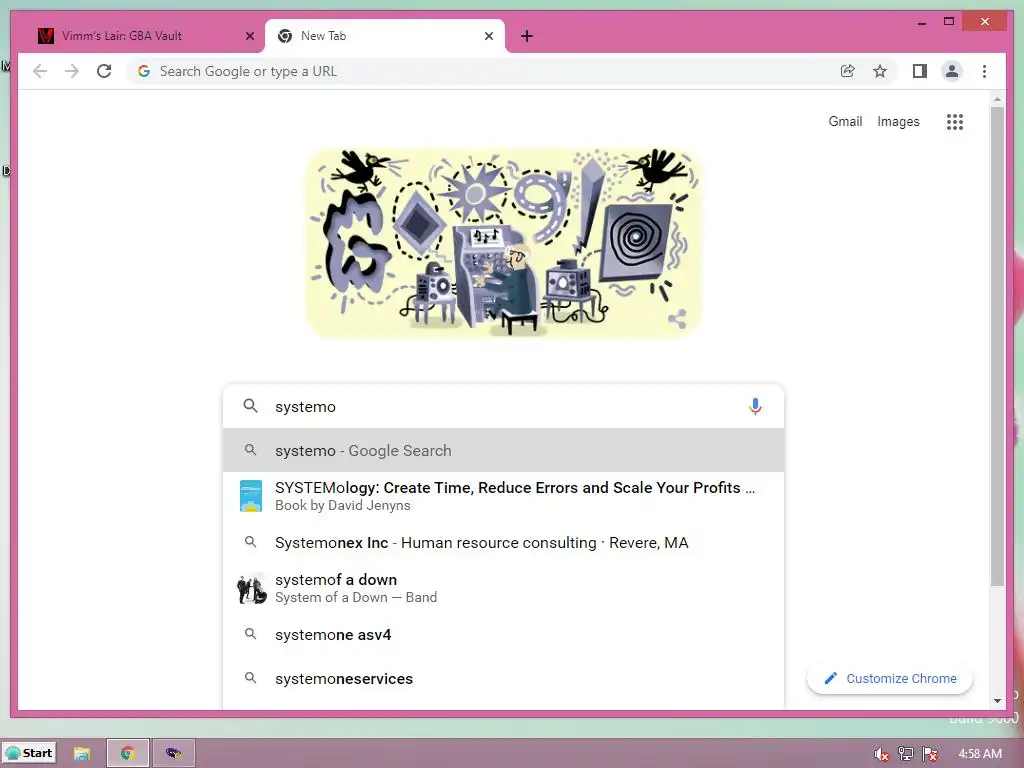Click the Google Doodle image
The image size is (1024, 768).
tap(504, 243)
